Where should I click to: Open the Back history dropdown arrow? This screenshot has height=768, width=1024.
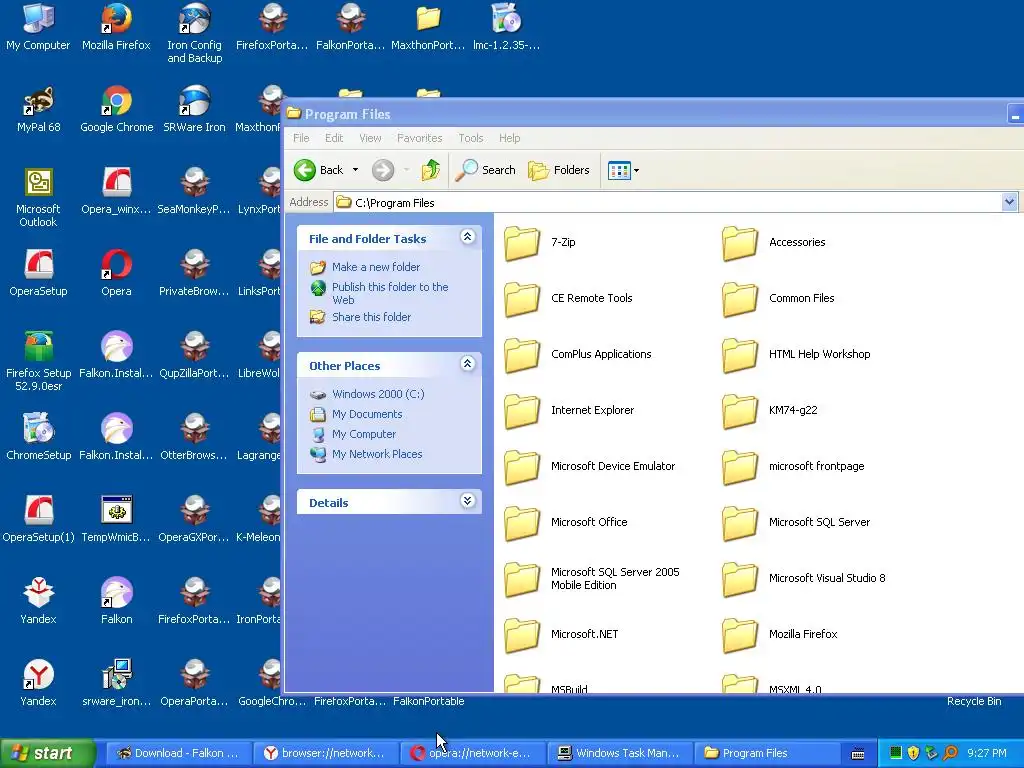click(355, 170)
